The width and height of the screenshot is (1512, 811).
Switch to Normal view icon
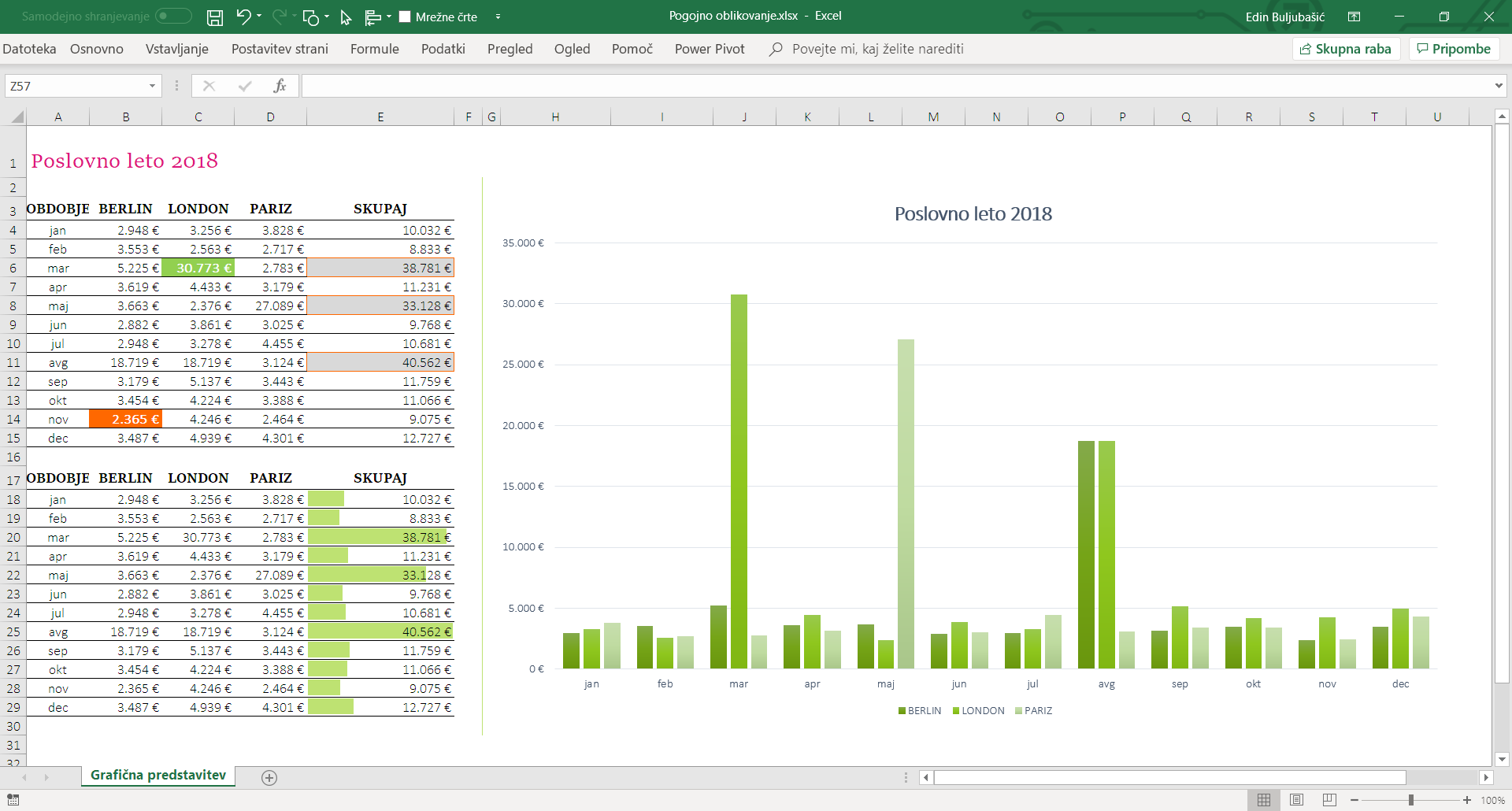[x=1264, y=800]
